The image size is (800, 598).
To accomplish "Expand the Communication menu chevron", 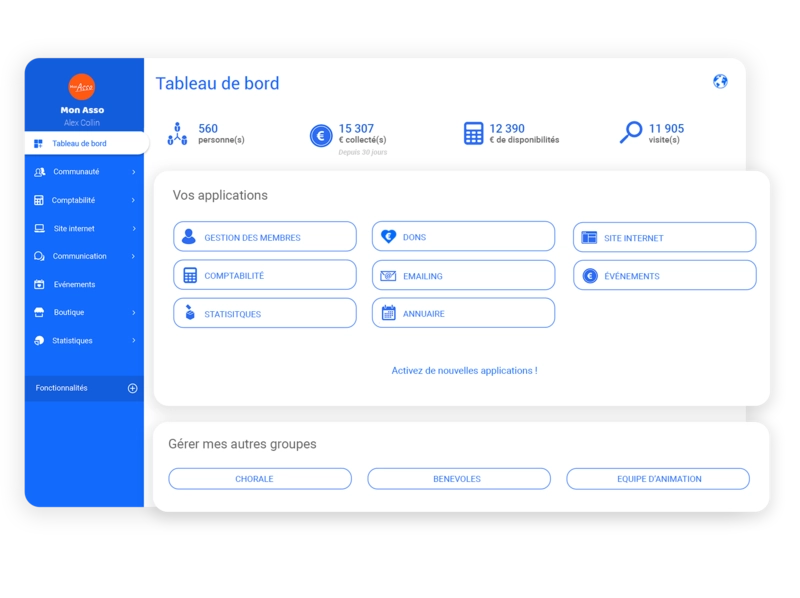I will [133, 256].
